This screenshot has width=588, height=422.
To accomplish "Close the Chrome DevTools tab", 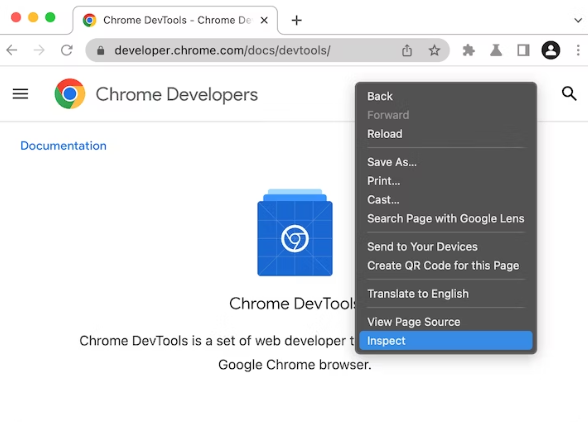I will coord(264,20).
